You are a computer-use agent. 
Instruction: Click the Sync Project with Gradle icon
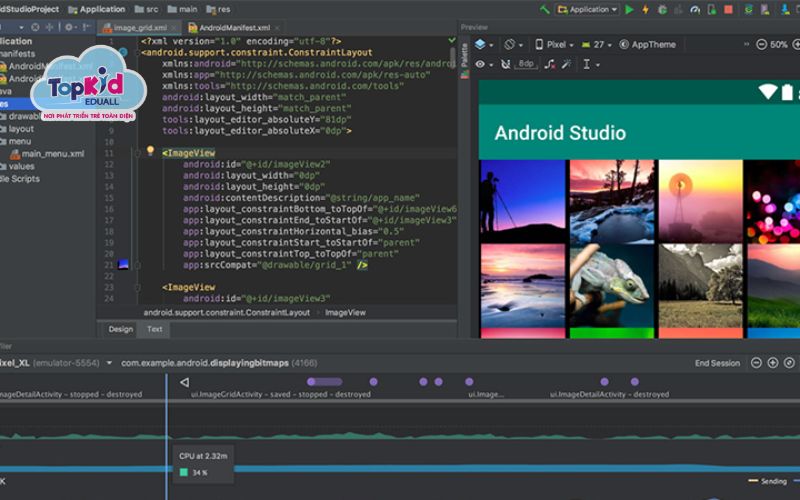pos(748,9)
